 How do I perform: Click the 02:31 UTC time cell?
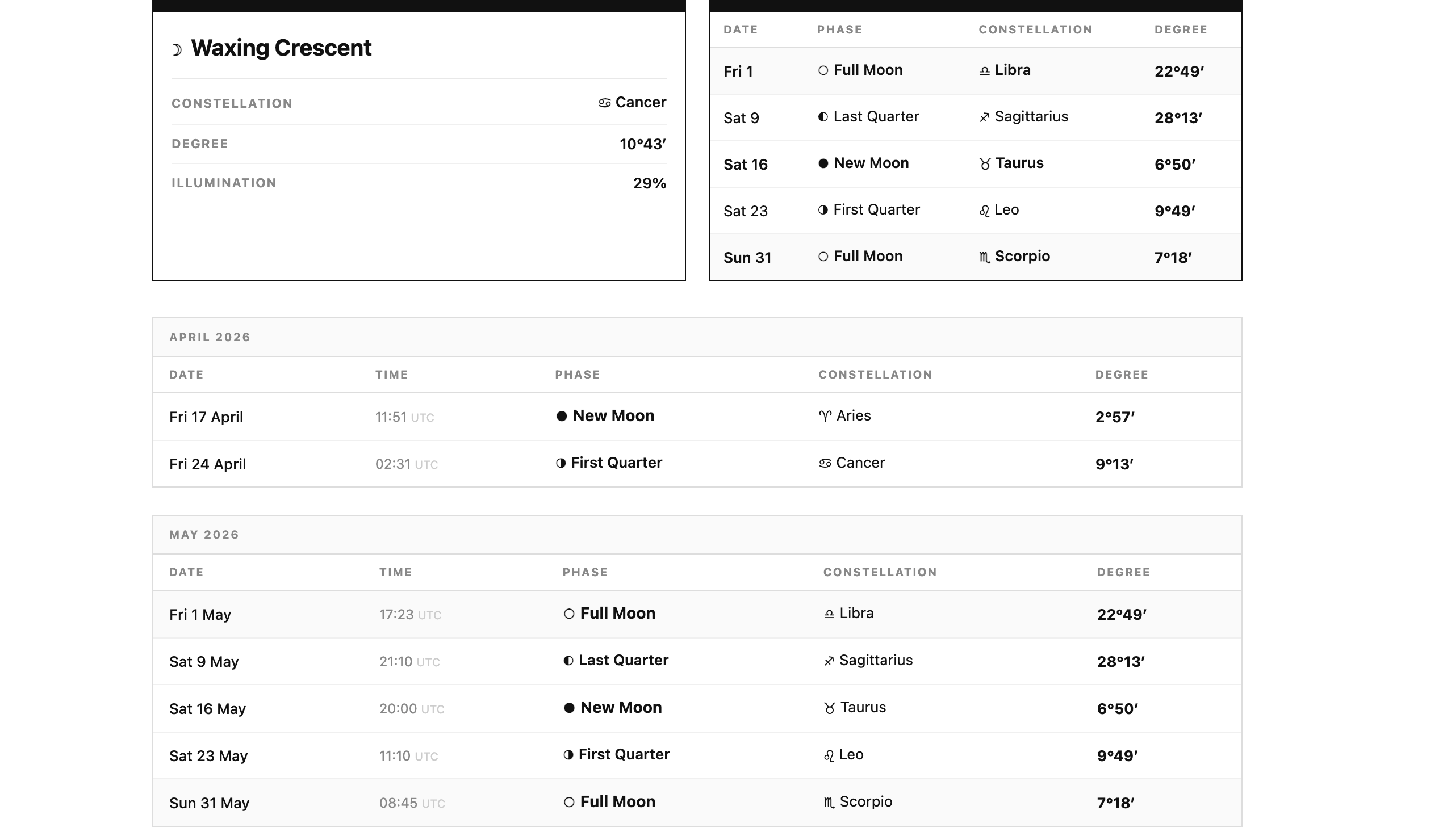click(x=407, y=464)
